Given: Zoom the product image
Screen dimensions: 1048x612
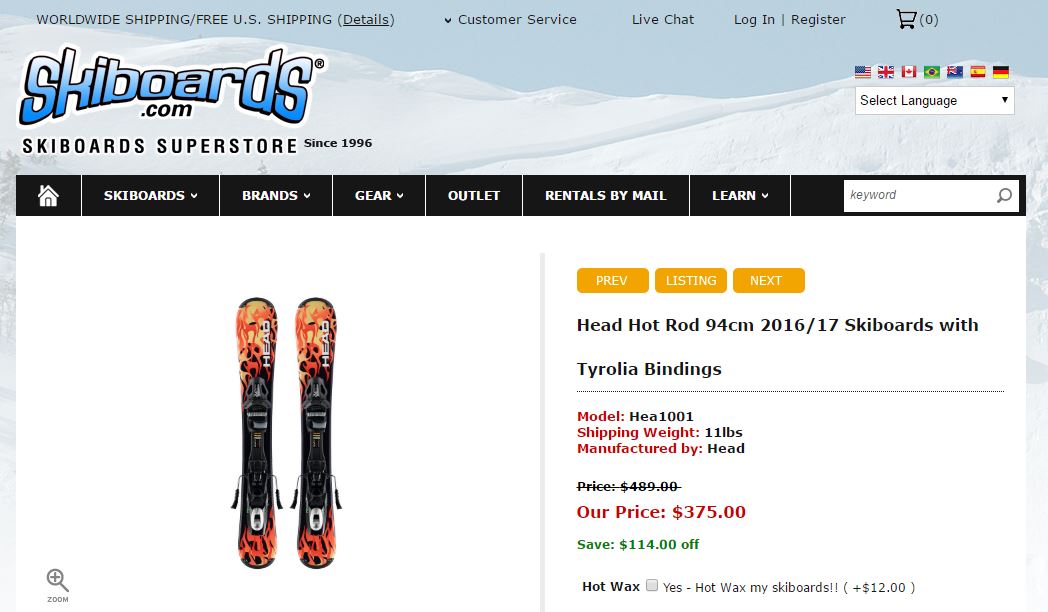Looking at the screenshot, I should click(57, 585).
